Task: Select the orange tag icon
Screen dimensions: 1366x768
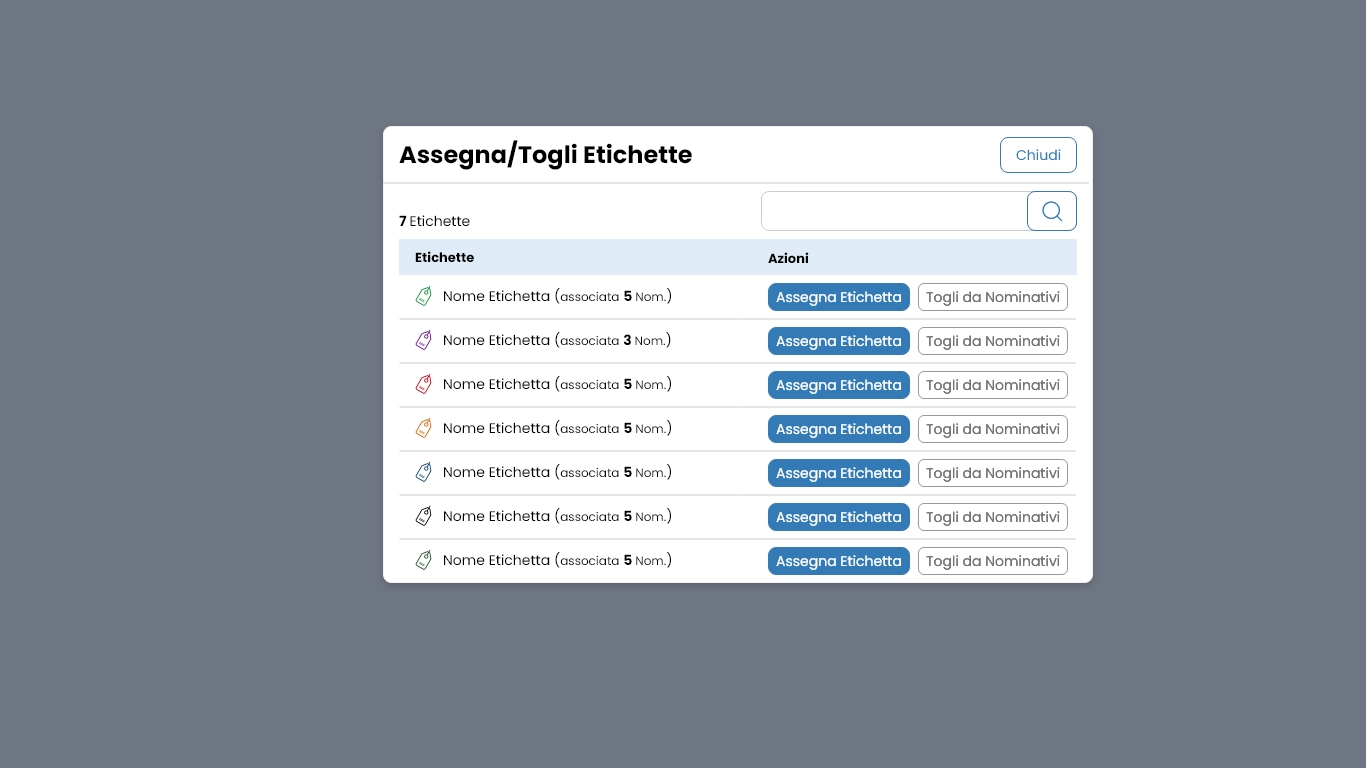Action: coord(423,428)
